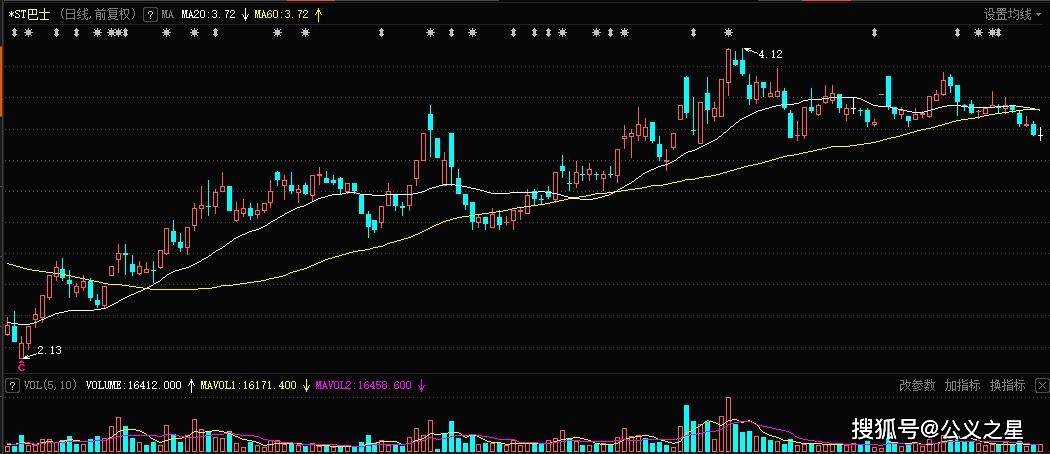Image resolution: width=1050 pixels, height=454 pixels.
Task: Click the dropdown arrow next to 设置均线
Action: click(x=1039, y=14)
